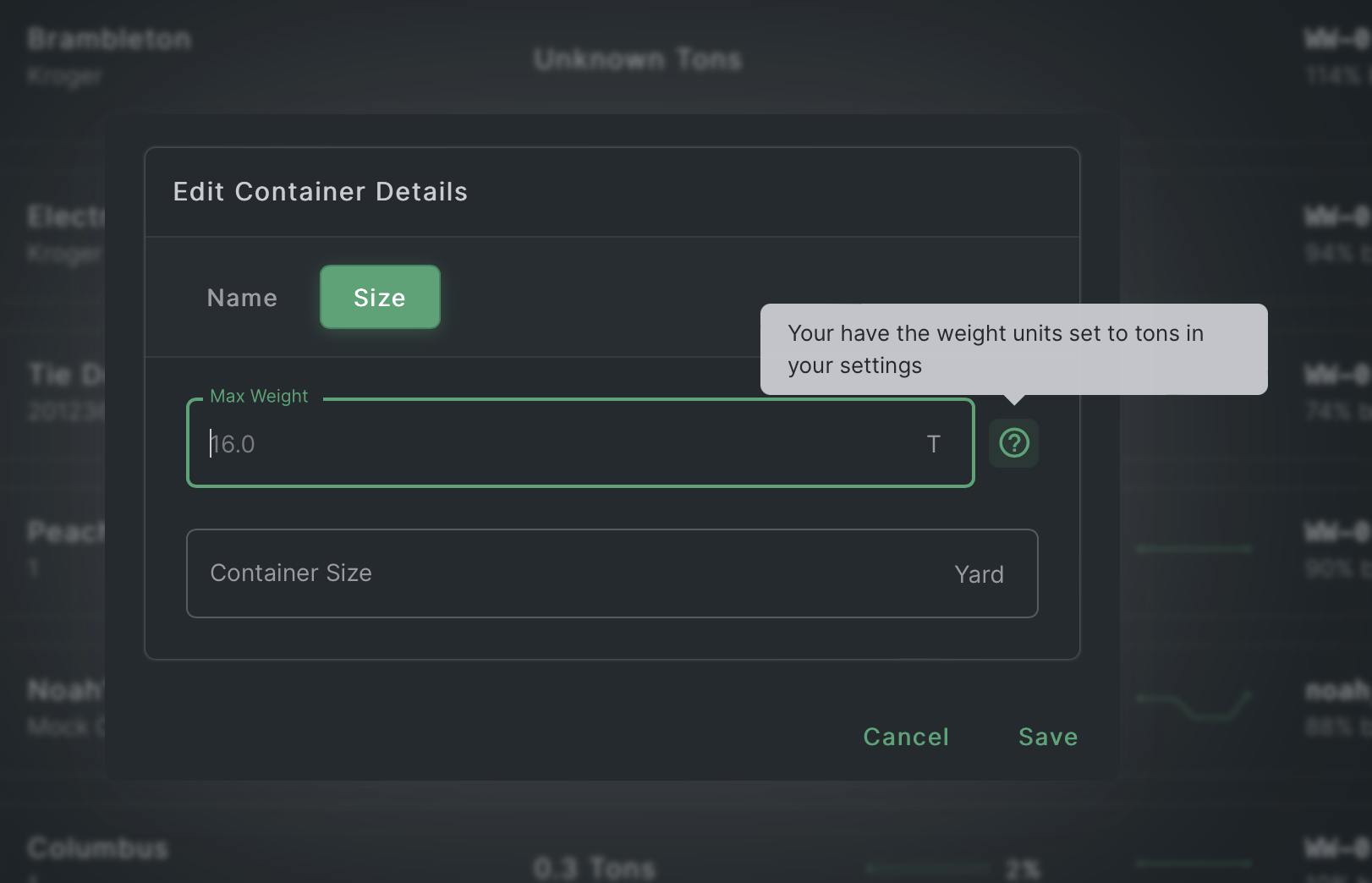The width and height of the screenshot is (1372, 883).
Task: Save the container details
Action: point(1047,737)
